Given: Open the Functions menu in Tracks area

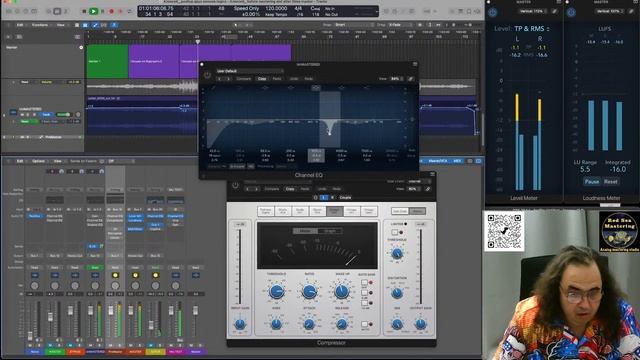Looking at the screenshot, I should tap(40, 25).
